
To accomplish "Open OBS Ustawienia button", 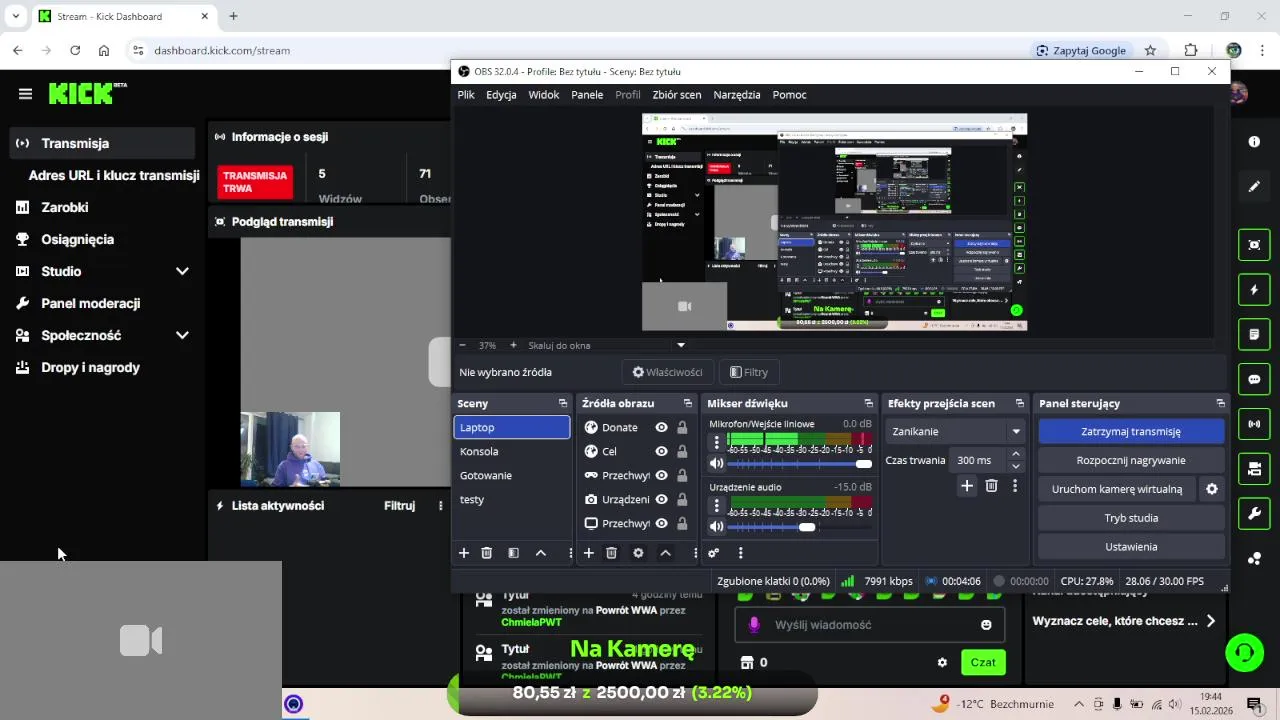I will (x=1131, y=547).
